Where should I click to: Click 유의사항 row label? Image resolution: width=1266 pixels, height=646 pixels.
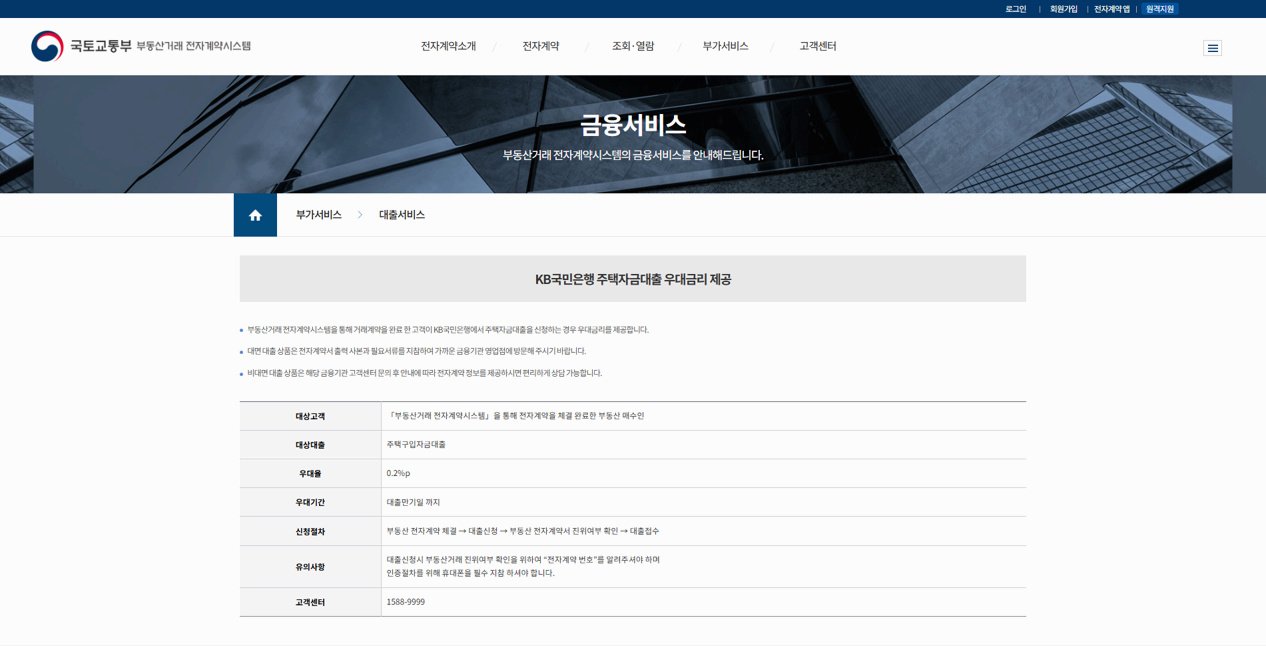pyautogui.click(x=310, y=567)
